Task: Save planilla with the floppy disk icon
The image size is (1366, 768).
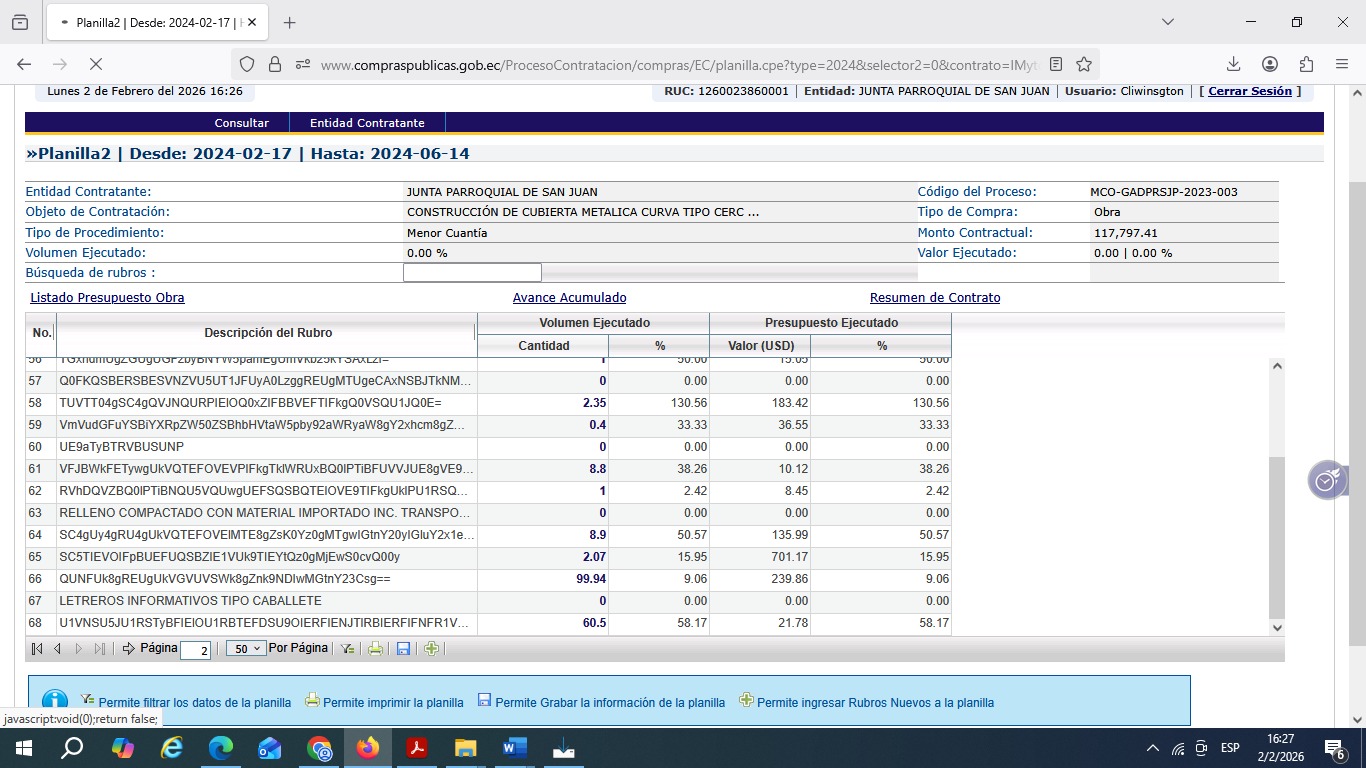Action: tap(403, 649)
